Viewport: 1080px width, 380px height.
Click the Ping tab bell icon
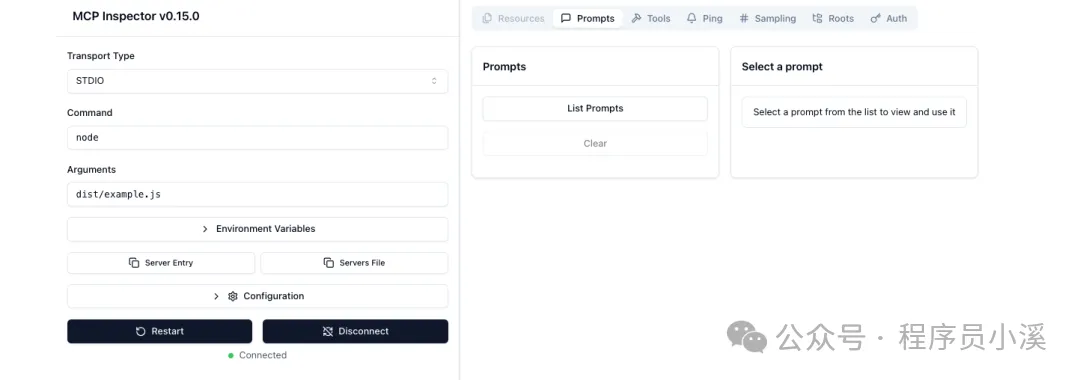click(x=692, y=19)
